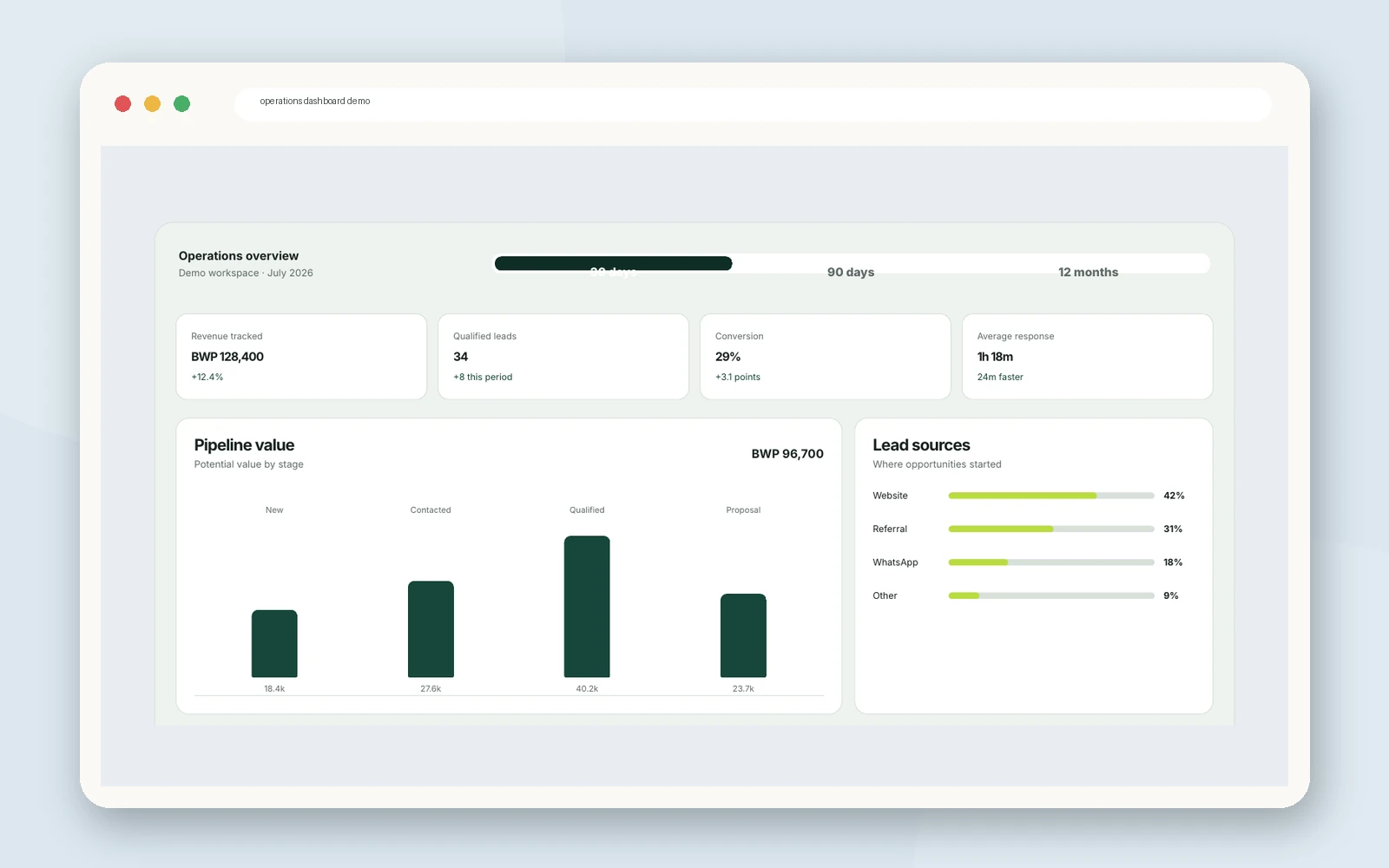Click the 40.2k bar value label
The width and height of the screenshot is (1389, 868).
point(587,688)
